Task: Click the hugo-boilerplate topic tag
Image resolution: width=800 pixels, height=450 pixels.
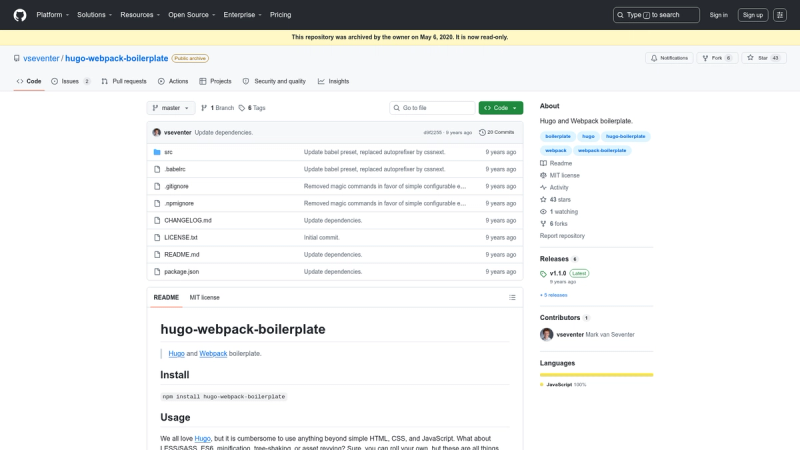Action: [626, 136]
